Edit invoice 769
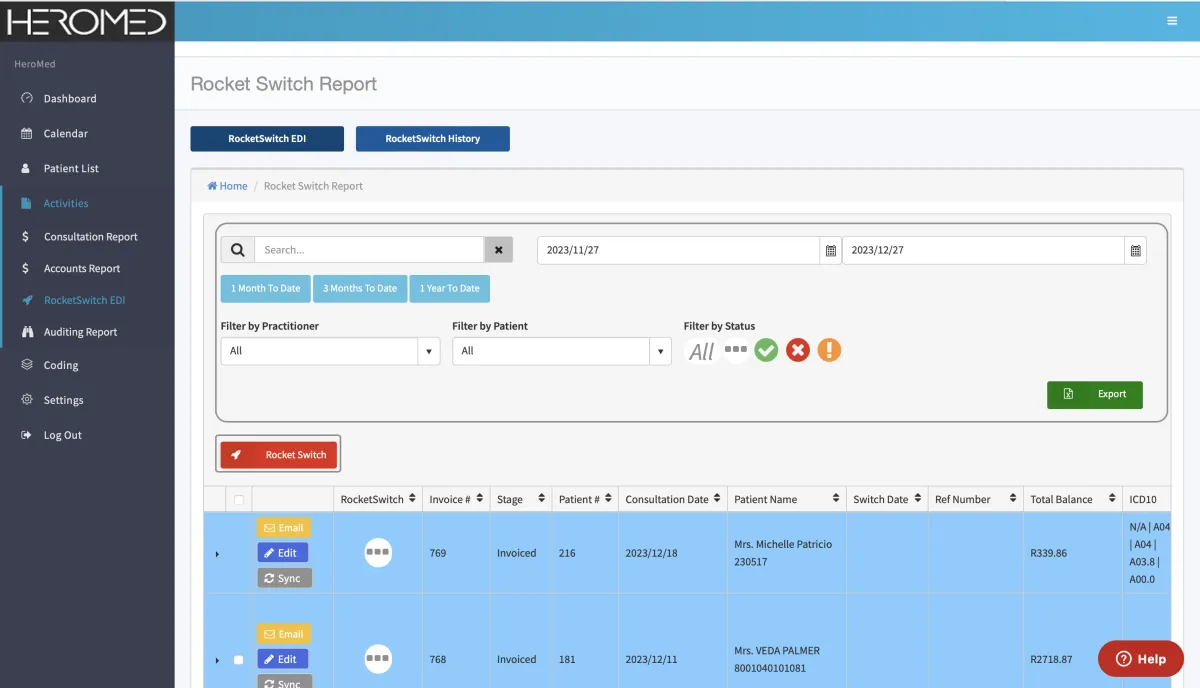This screenshot has height=688, width=1200. (x=282, y=553)
